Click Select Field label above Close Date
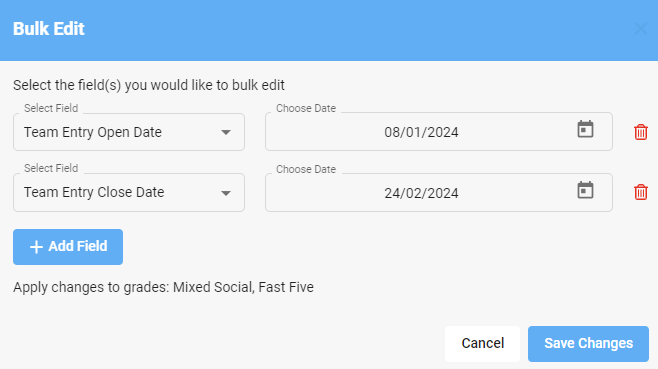Viewport: 658px width, 369px height. coord(51,168)
